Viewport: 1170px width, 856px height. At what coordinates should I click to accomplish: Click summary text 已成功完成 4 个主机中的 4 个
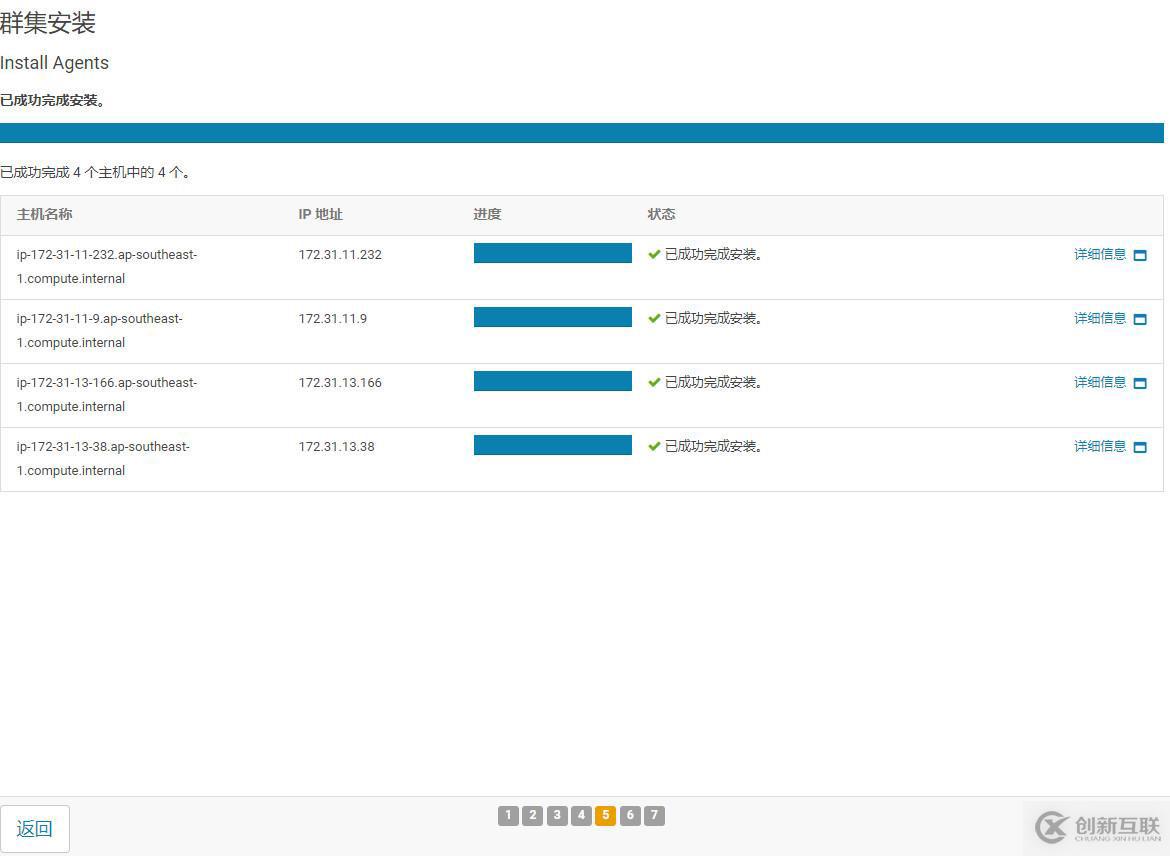[95, 172]
